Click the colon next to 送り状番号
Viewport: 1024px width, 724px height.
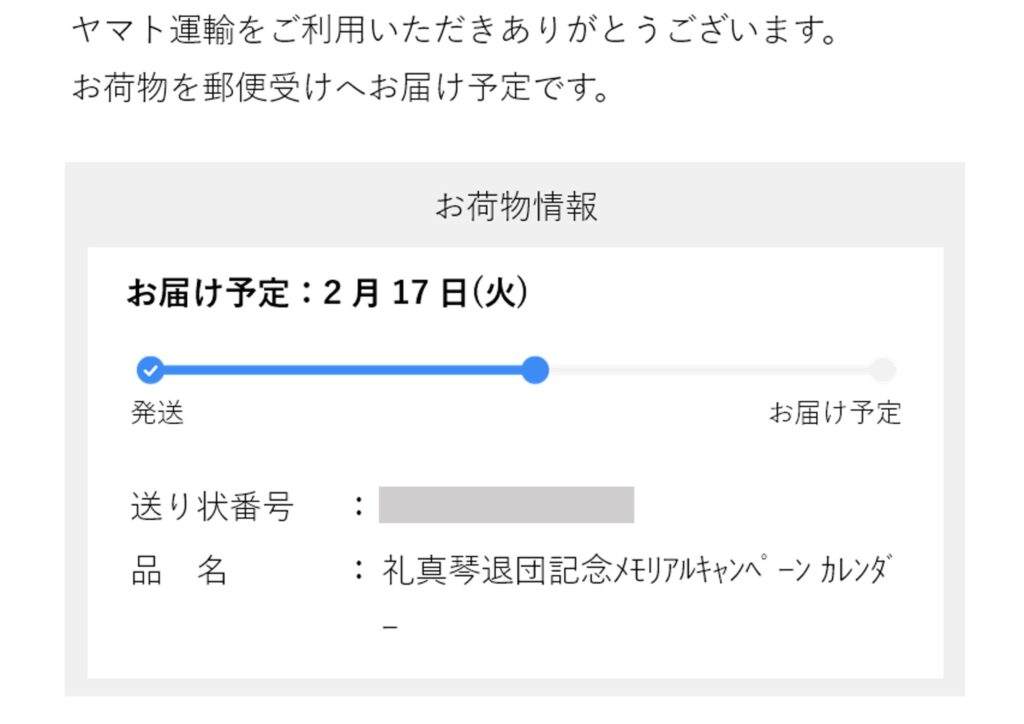click(358, 506)
